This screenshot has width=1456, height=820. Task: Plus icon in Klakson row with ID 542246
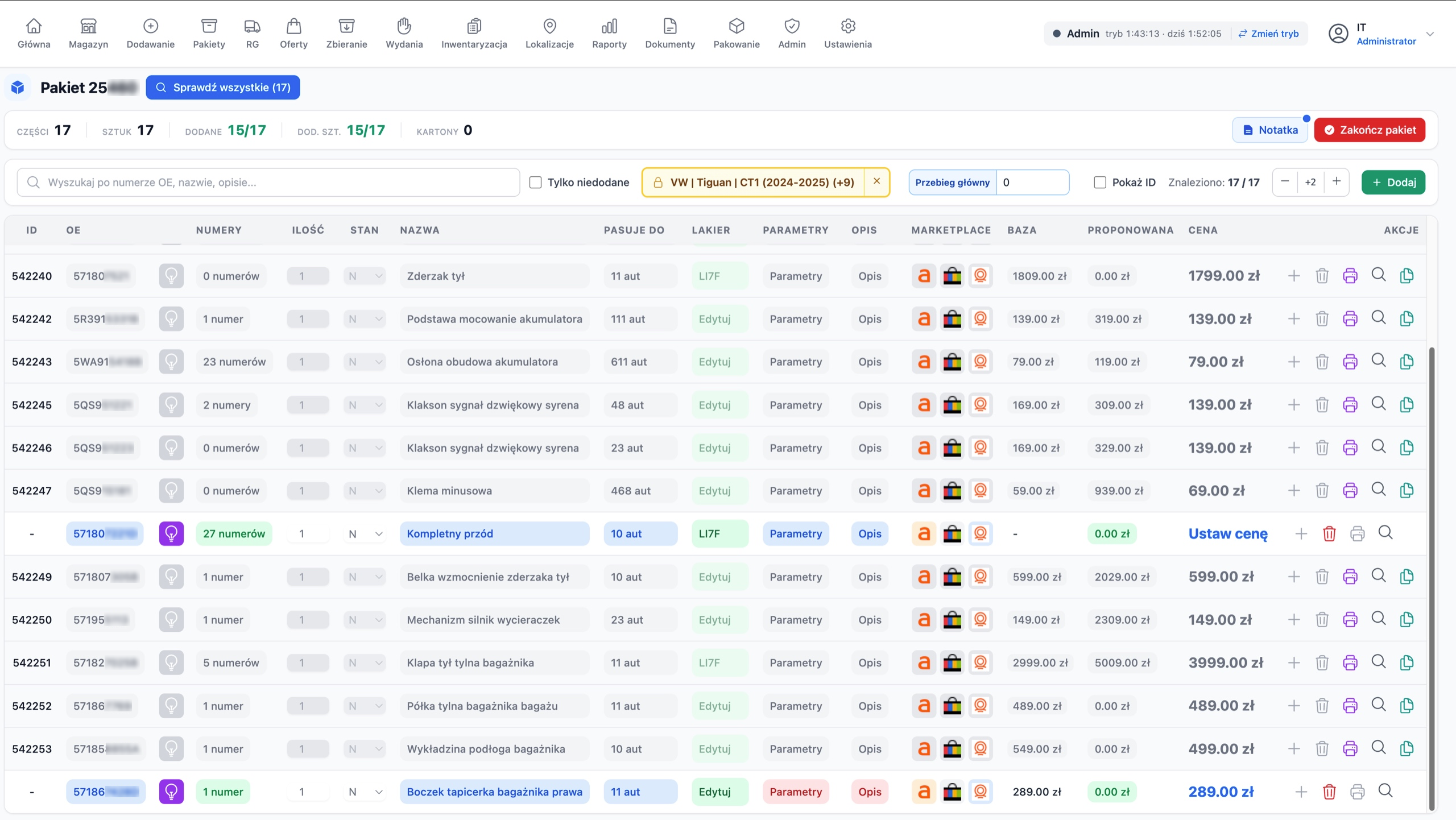click(x=1294, y=448)
